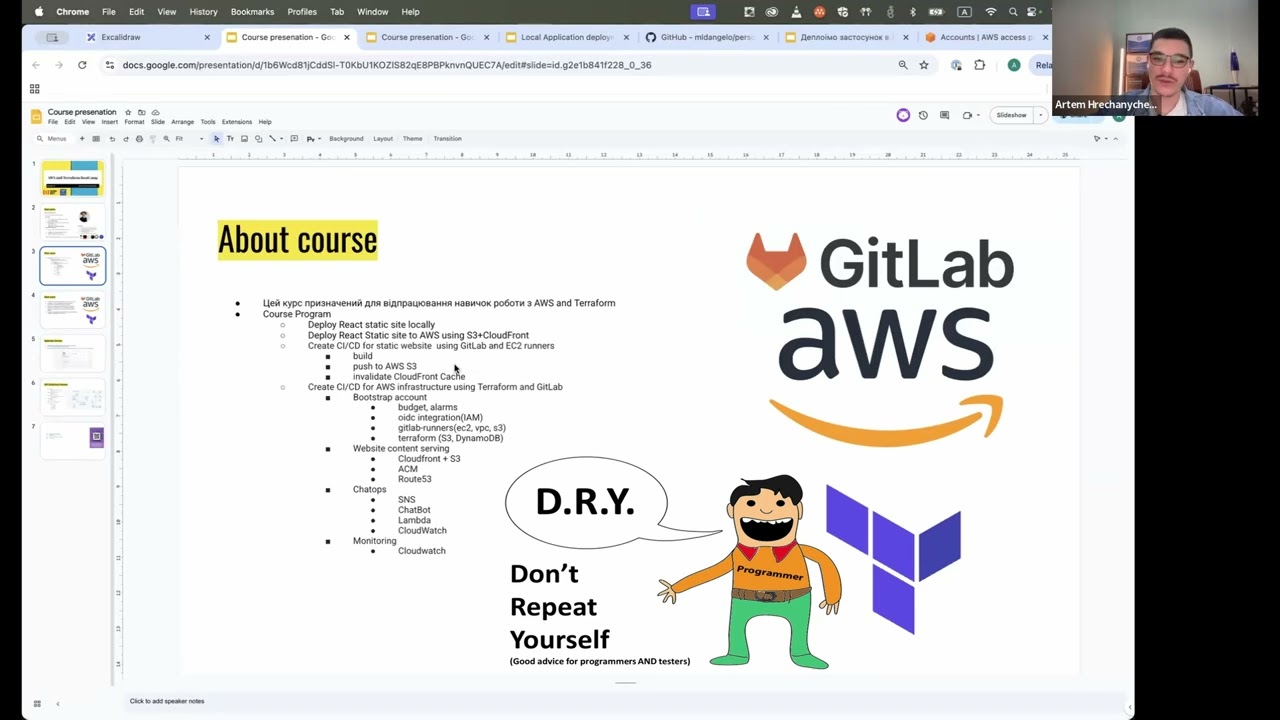
Task: Undo the last action
Action: [112, 138]
